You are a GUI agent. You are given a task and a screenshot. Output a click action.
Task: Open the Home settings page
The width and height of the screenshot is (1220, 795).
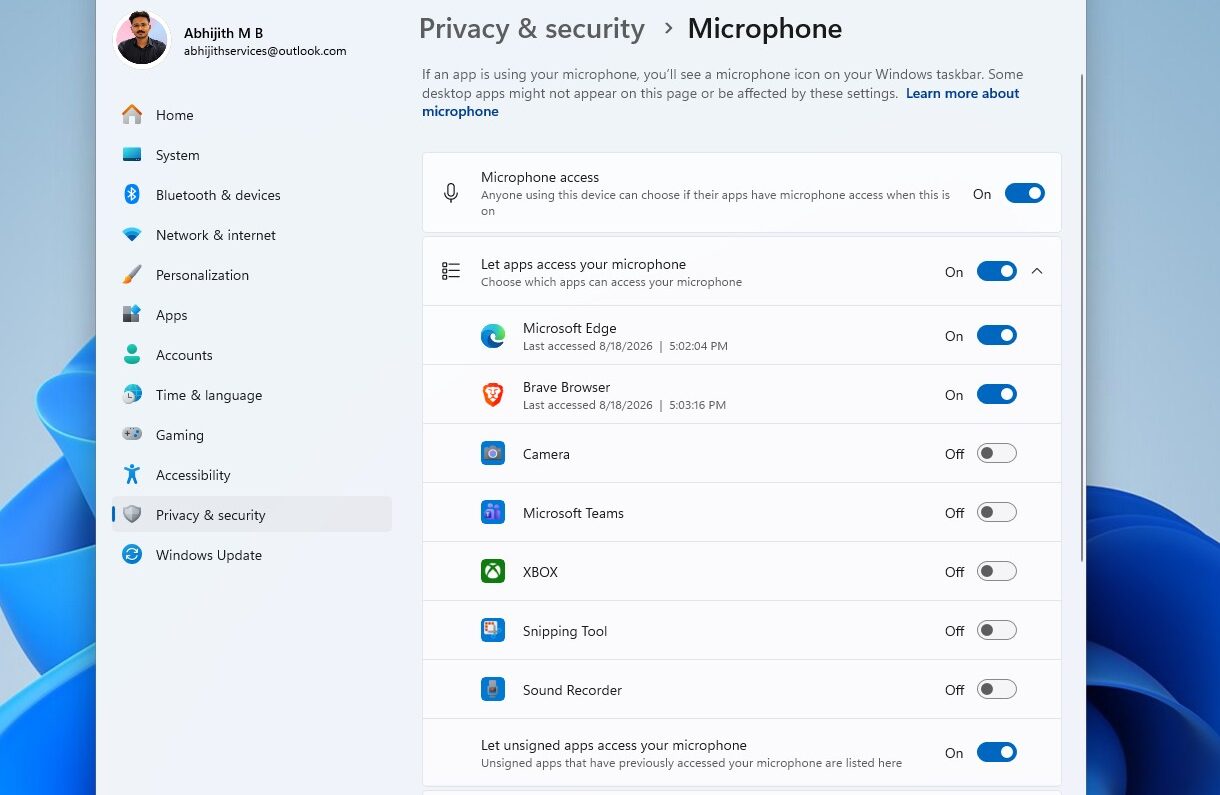pos(252,115)
